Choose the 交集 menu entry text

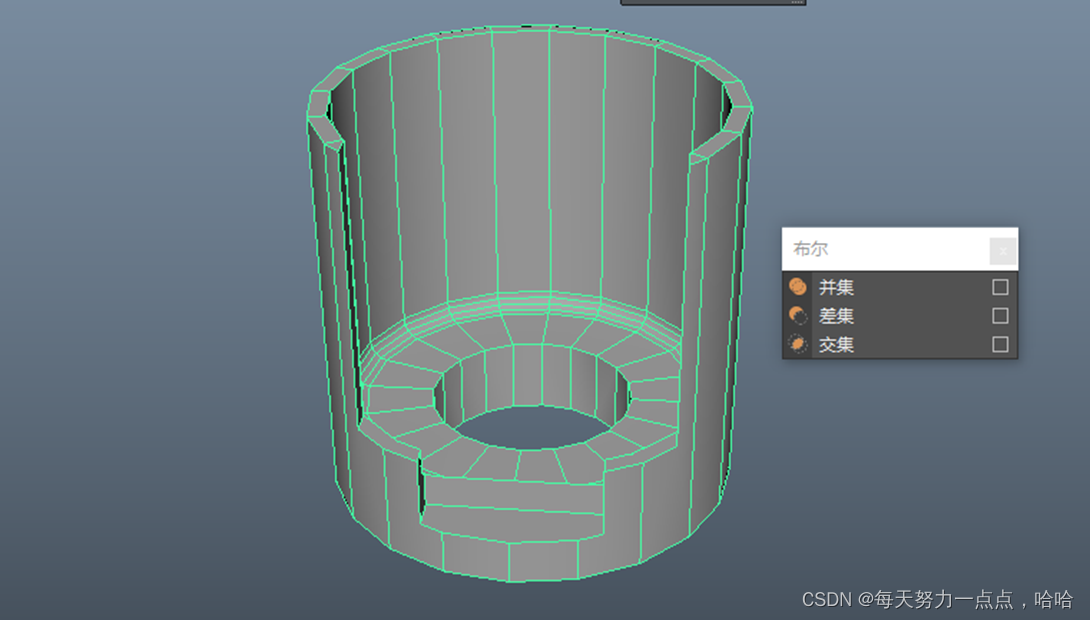click(836, 345)
